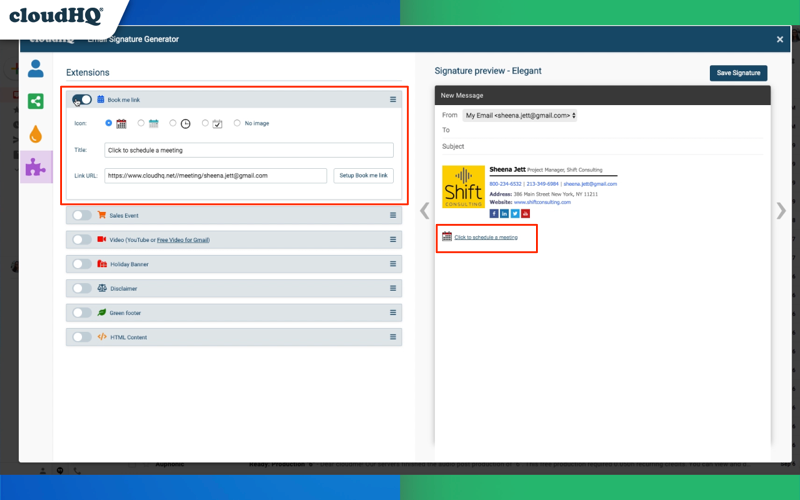Click Facebook icon in signature preview
The height and width of the screenshot is (500, 800).
tap(493, 213)
